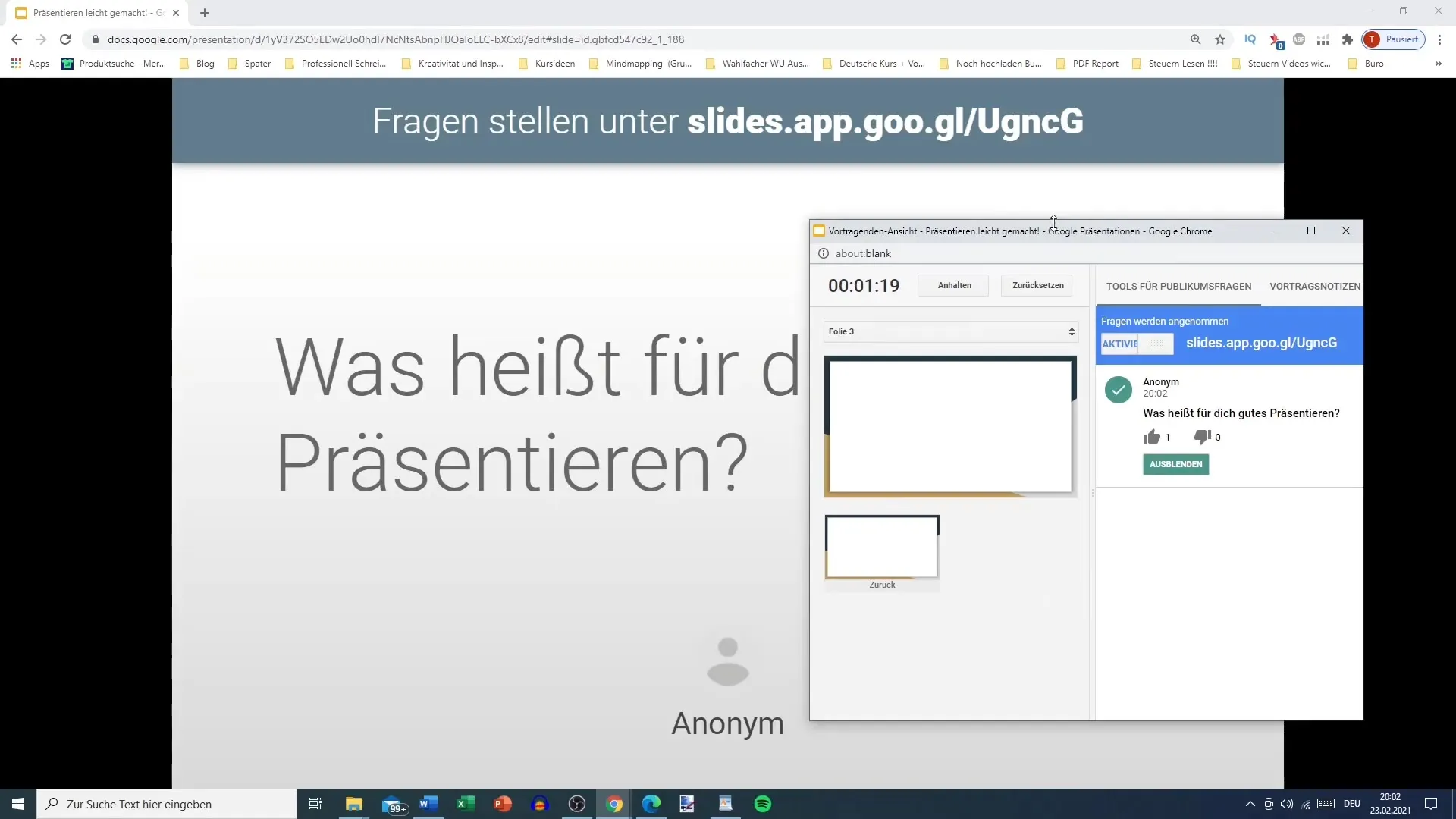1456x819 pixels.
Task: Show hidden system tray icons chevron
Action: [1250, 804]
